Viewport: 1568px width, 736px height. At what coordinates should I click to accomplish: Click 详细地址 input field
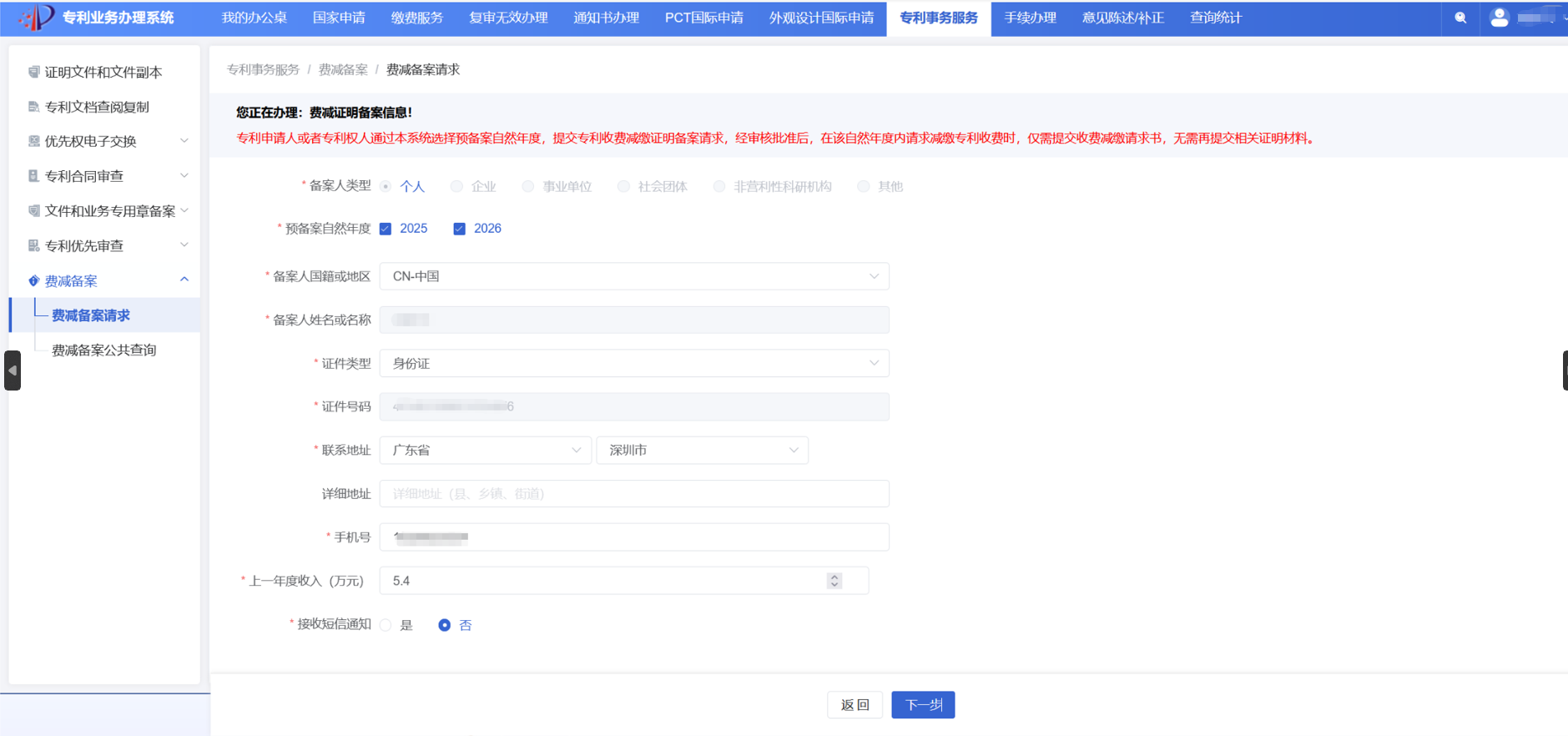(634, 493)
